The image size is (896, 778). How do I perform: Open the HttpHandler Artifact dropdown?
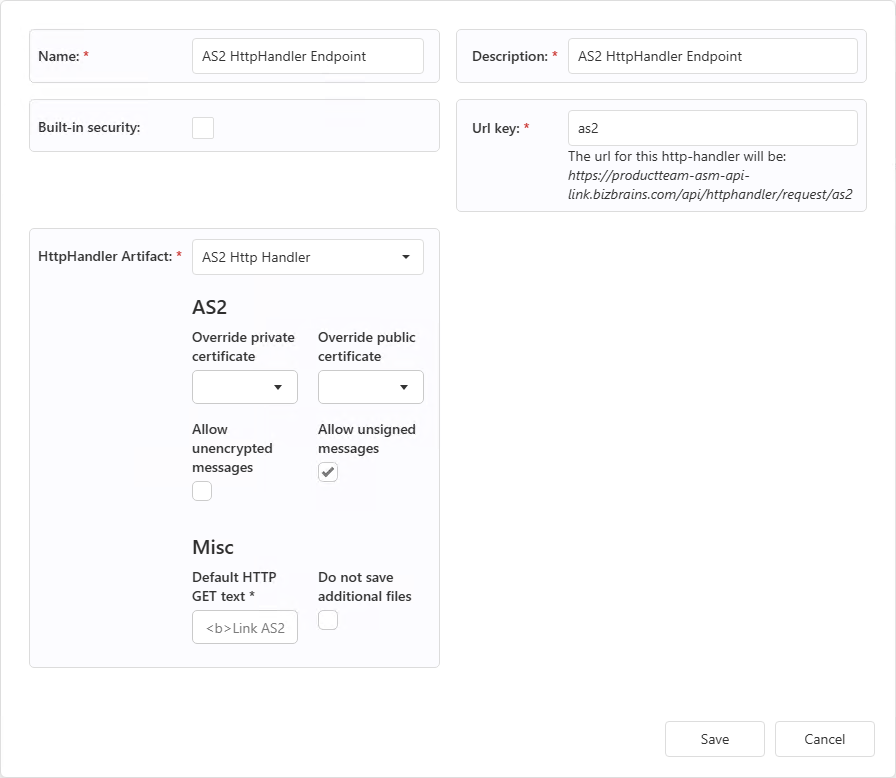(307, 257)
